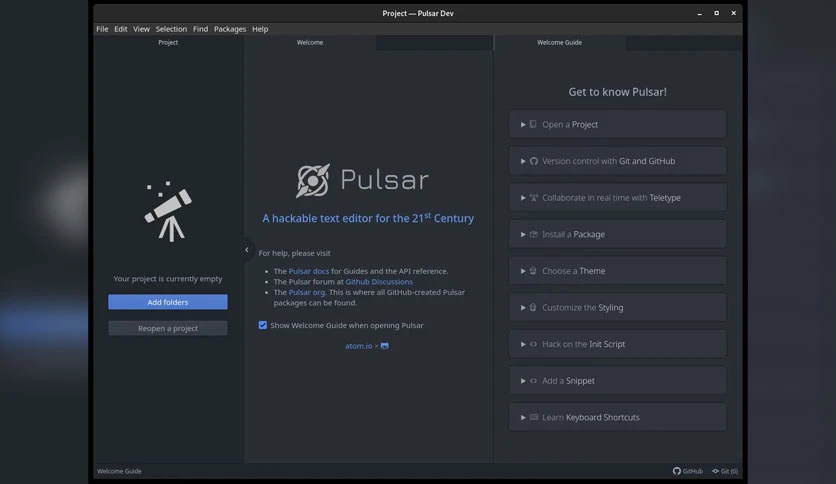The height and width of the screenshot is (484, 836).
Task: Click the Get to know Pulsar! heading
Action: coord(617,92)
